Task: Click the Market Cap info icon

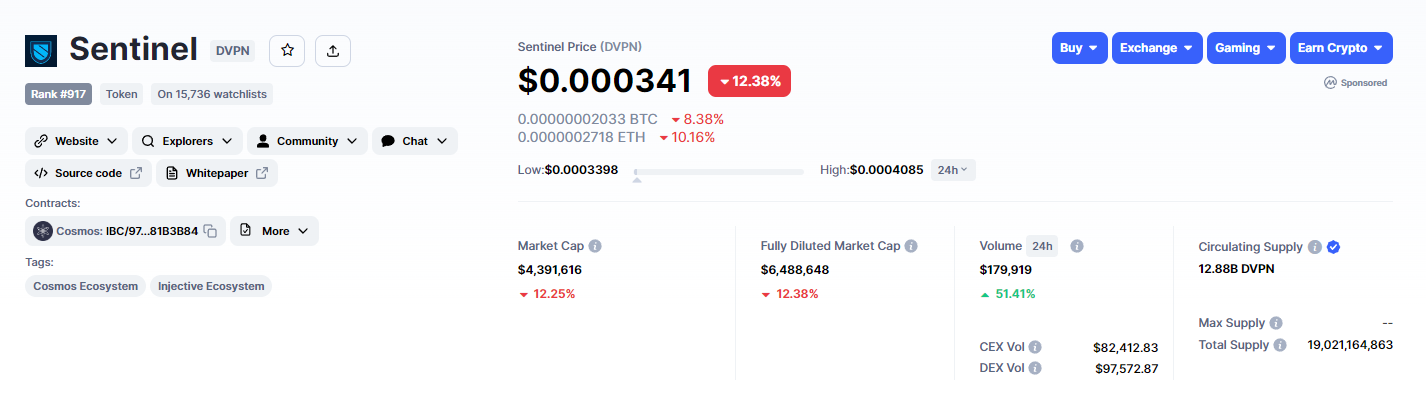Action: click(x=595, y=246)
